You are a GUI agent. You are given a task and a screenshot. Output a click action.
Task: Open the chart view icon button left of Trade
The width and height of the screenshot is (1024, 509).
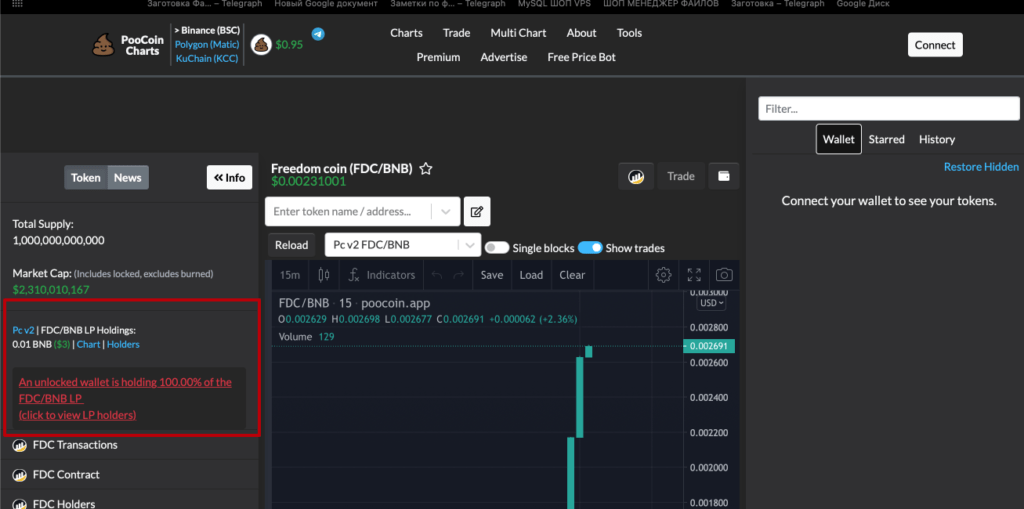636,176
